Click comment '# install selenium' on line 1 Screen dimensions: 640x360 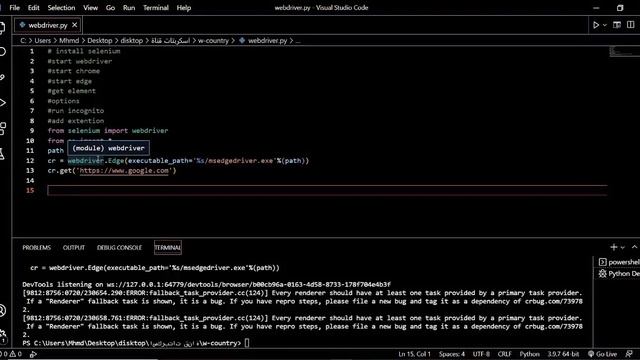coord(84,51)
